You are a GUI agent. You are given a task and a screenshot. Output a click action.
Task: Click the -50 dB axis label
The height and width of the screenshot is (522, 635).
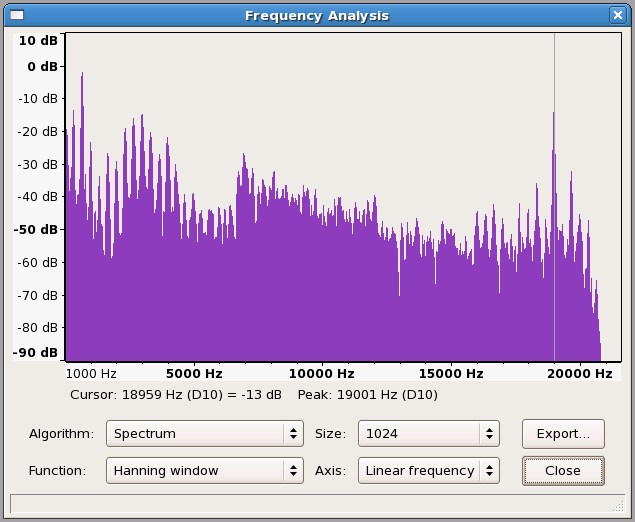click(x=36, y=230)
